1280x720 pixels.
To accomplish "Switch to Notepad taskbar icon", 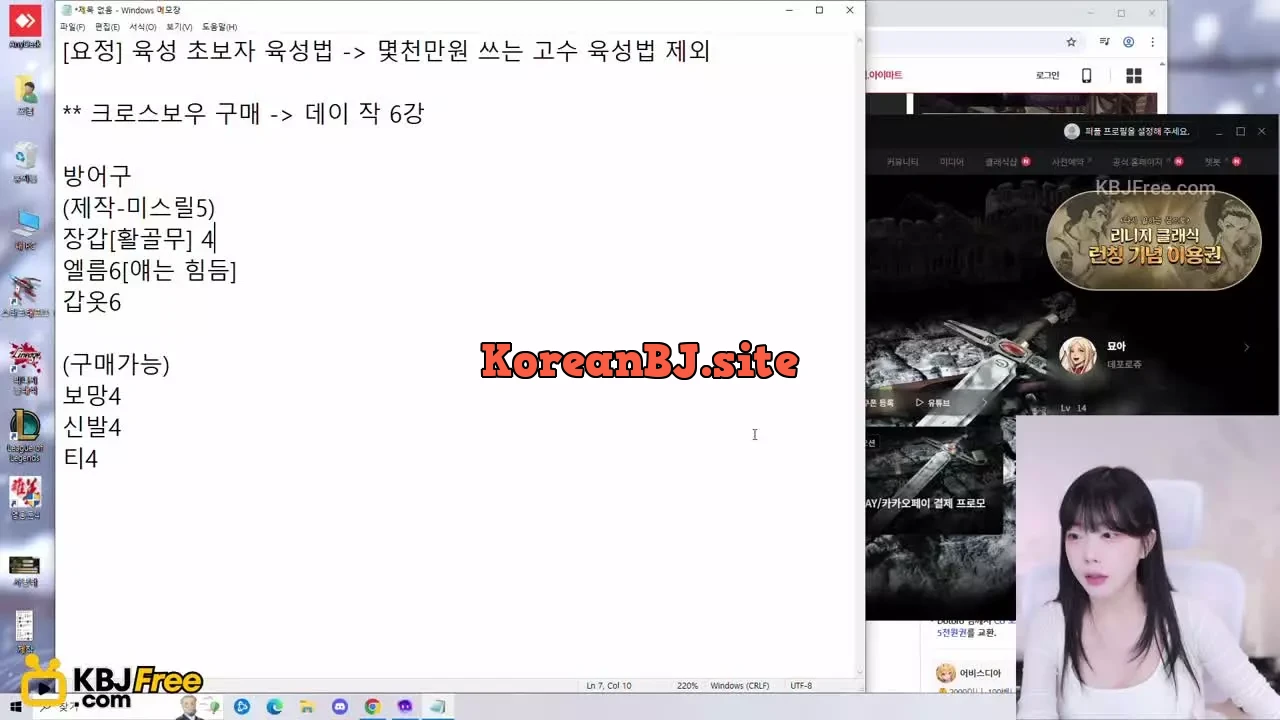I will click(437, 707).
